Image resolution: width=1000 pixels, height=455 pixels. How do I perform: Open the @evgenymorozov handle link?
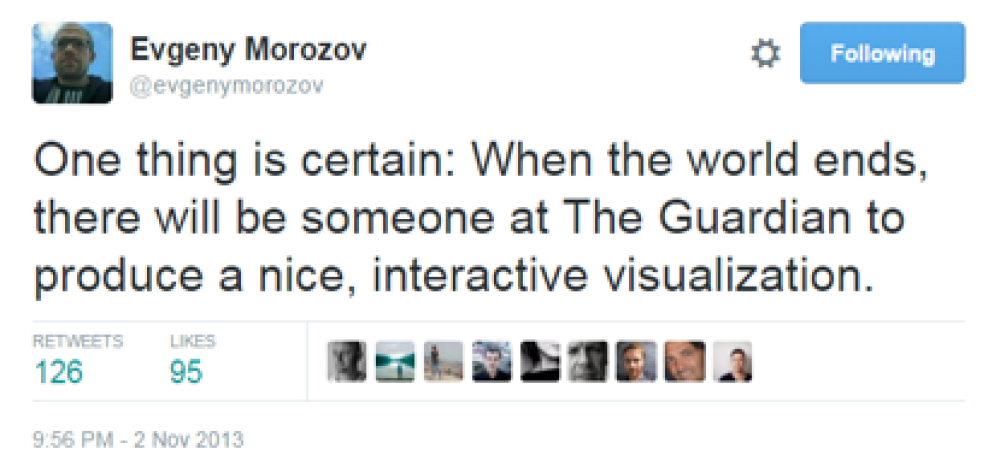click(226, 86)
